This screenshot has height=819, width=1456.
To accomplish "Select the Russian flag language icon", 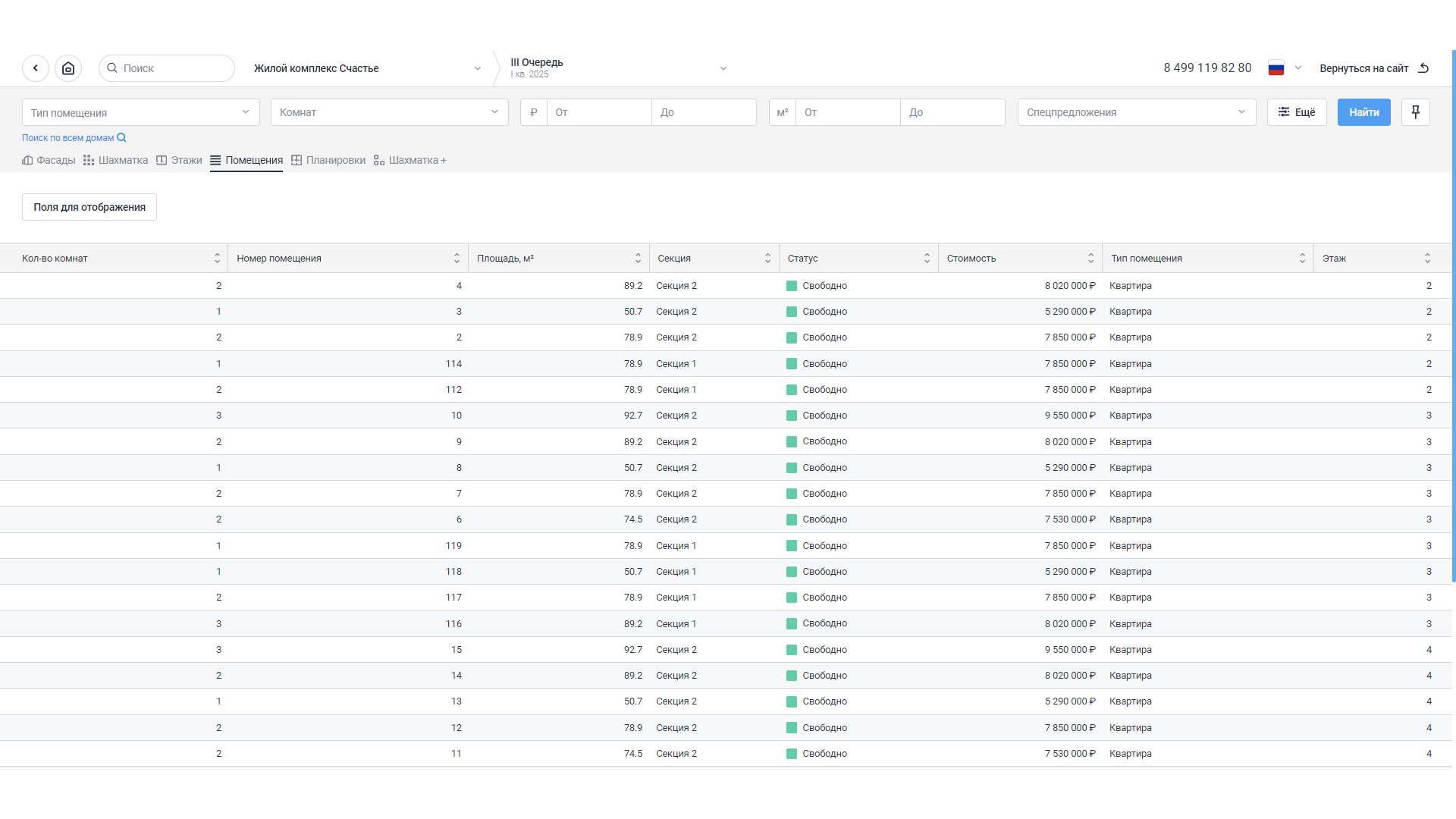I will [x=1276, y=68].
